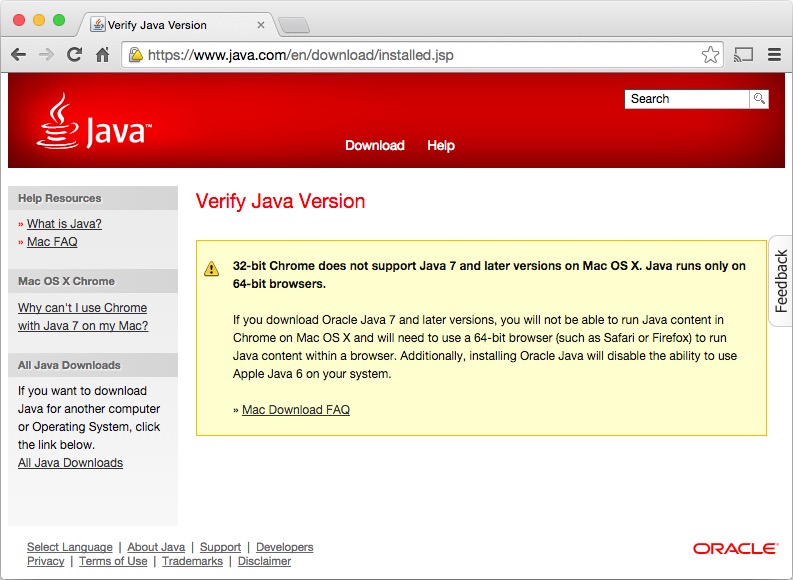The height and width of the screenshot is (580, 793).
Task: Open the Disclaimer footer link
Action: [x=265, y=561]
